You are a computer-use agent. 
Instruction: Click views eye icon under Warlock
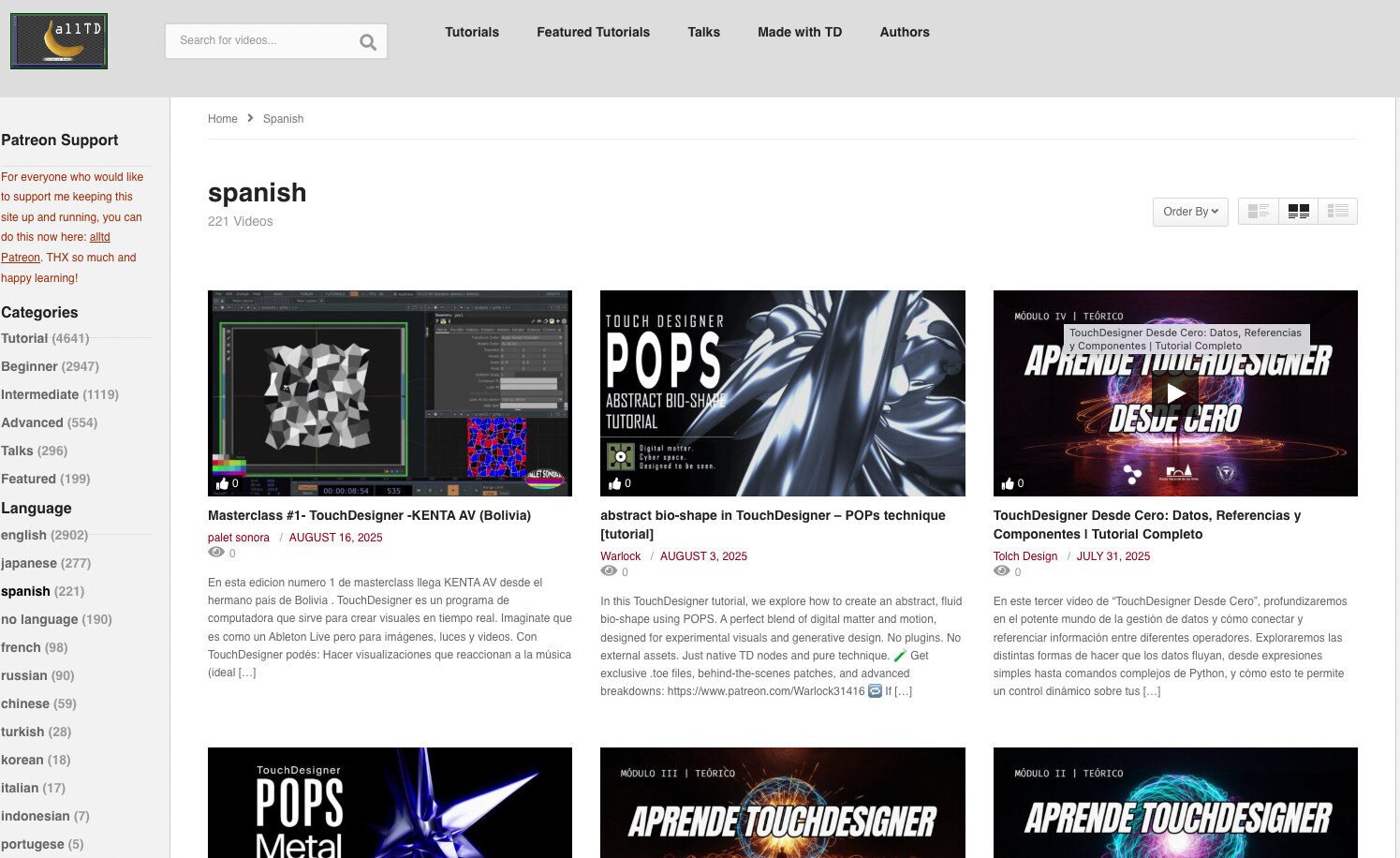click(609, 571)
